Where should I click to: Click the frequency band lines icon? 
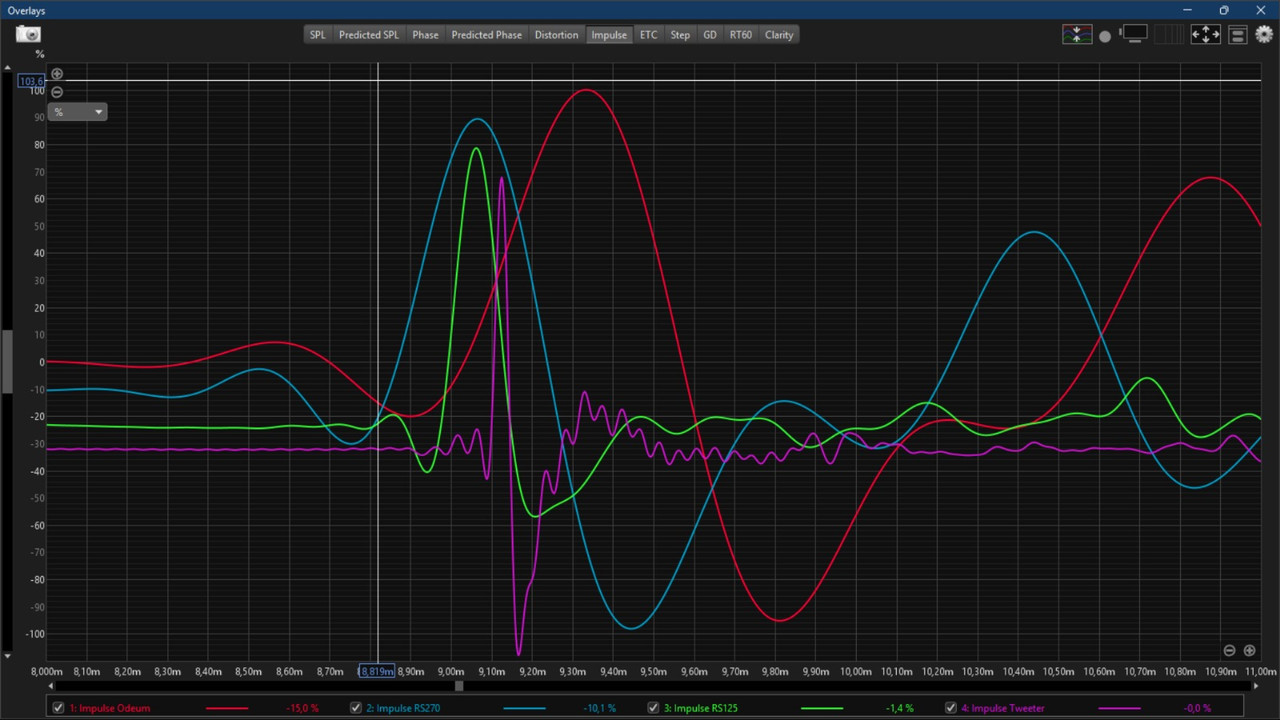[1167, 34]
